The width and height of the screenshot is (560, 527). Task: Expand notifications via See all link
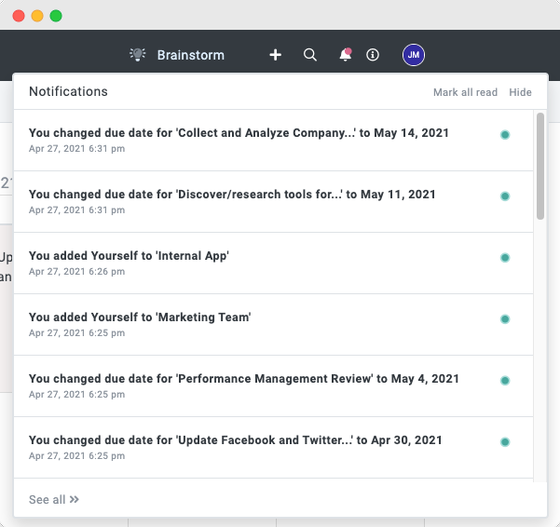point(54,500)
